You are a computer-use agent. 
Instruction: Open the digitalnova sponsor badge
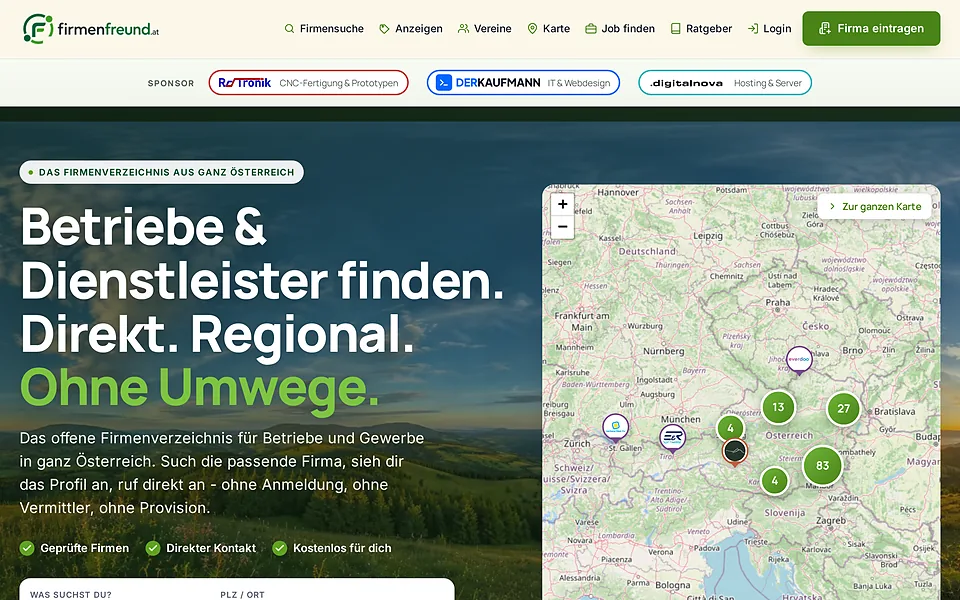click(x=725, y=83)
